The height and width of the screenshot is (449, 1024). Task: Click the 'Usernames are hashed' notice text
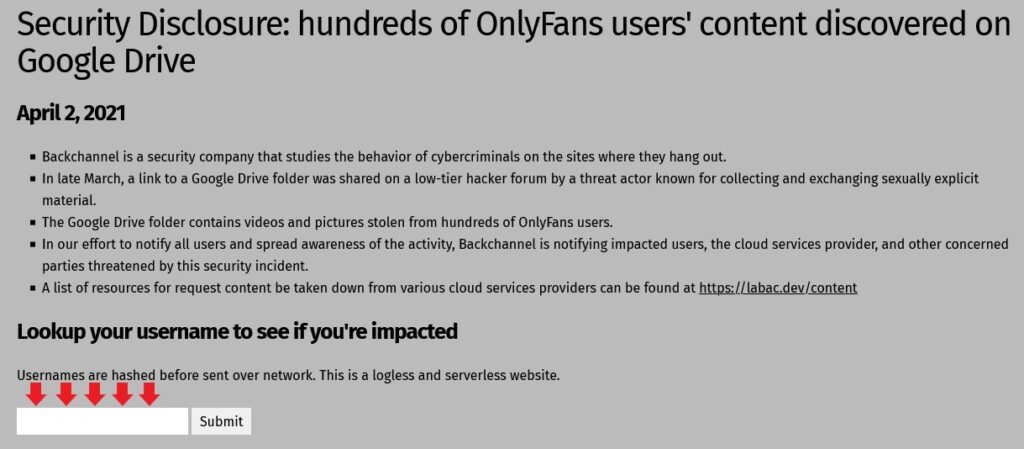[x=288, y=376]
